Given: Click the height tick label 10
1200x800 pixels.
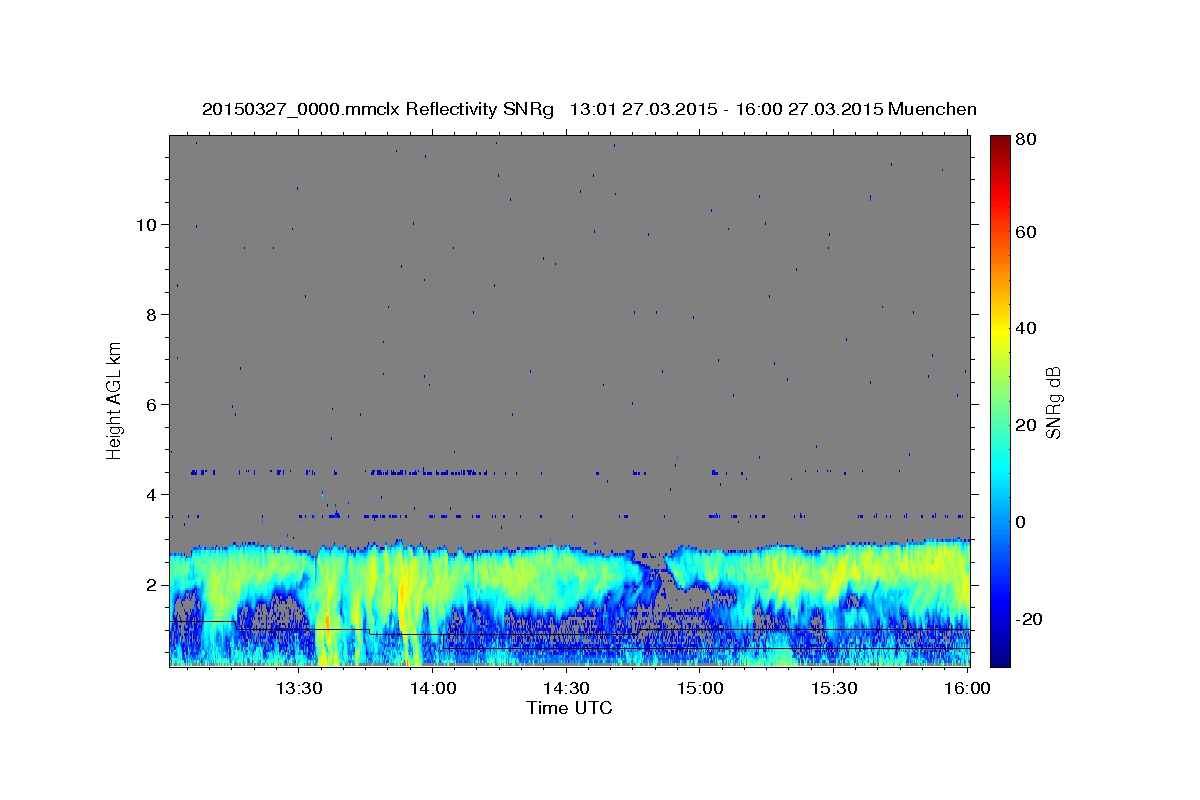Looking at the screenshot, I should (146, 224).
